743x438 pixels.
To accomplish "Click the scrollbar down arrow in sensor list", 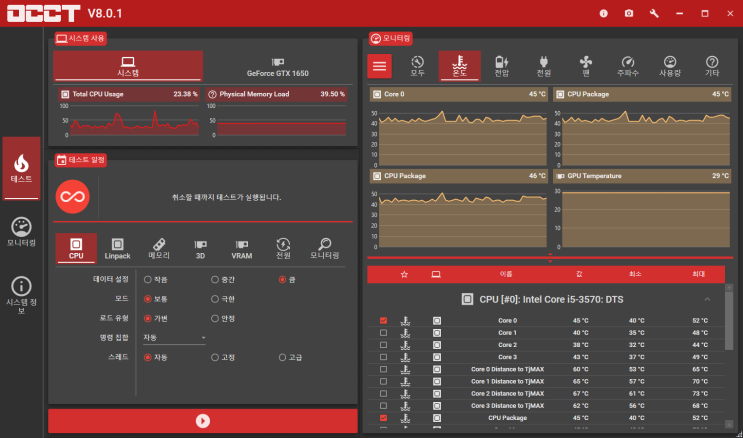I will (x=729, y=424).
